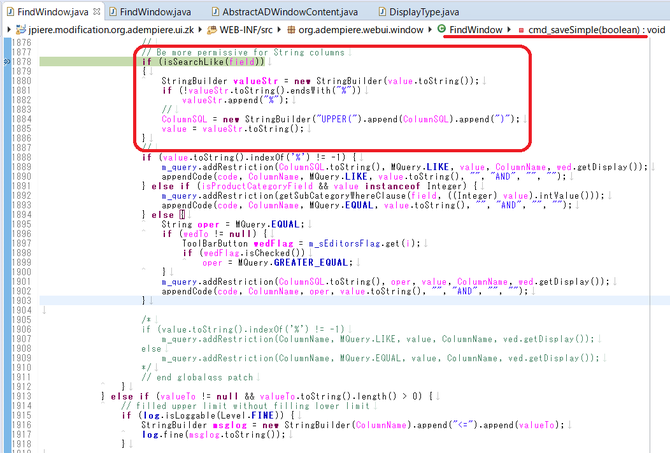The image size is (670, 453).
Task: Click line number 1888 in the gutter
Action: tap(22, 158)
